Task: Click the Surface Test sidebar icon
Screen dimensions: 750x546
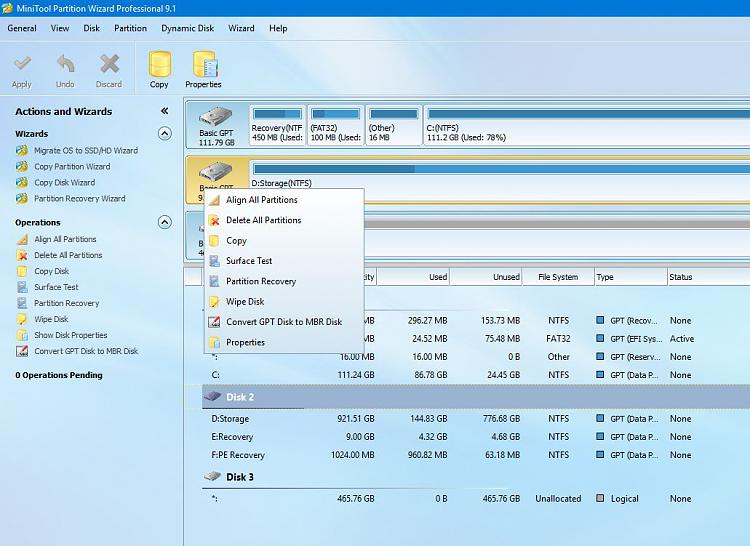Action: [x=22, y=287]
